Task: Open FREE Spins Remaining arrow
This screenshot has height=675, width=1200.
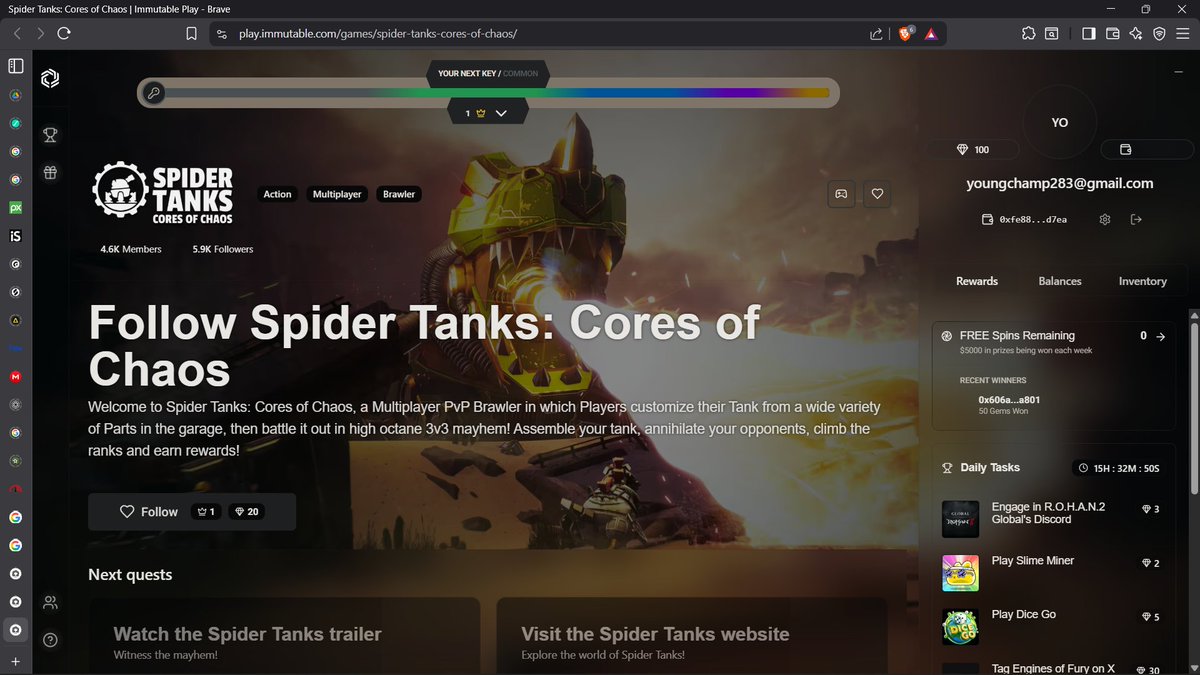Action: 1161,337
